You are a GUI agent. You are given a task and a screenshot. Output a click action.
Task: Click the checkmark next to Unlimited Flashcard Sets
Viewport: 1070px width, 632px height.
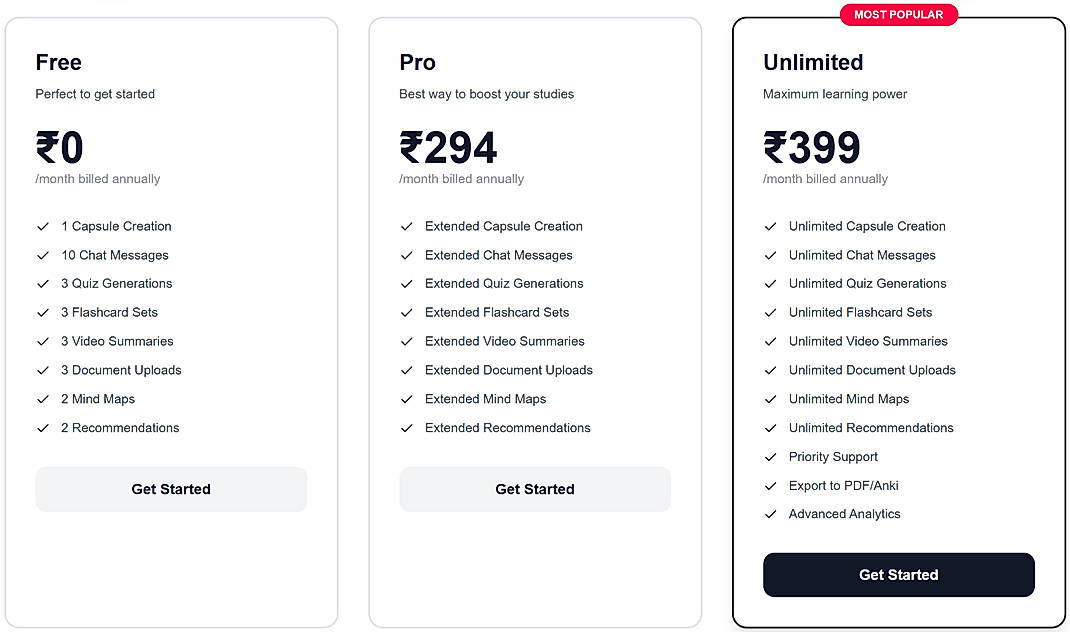pyautogui.click(x=771, y=312)
